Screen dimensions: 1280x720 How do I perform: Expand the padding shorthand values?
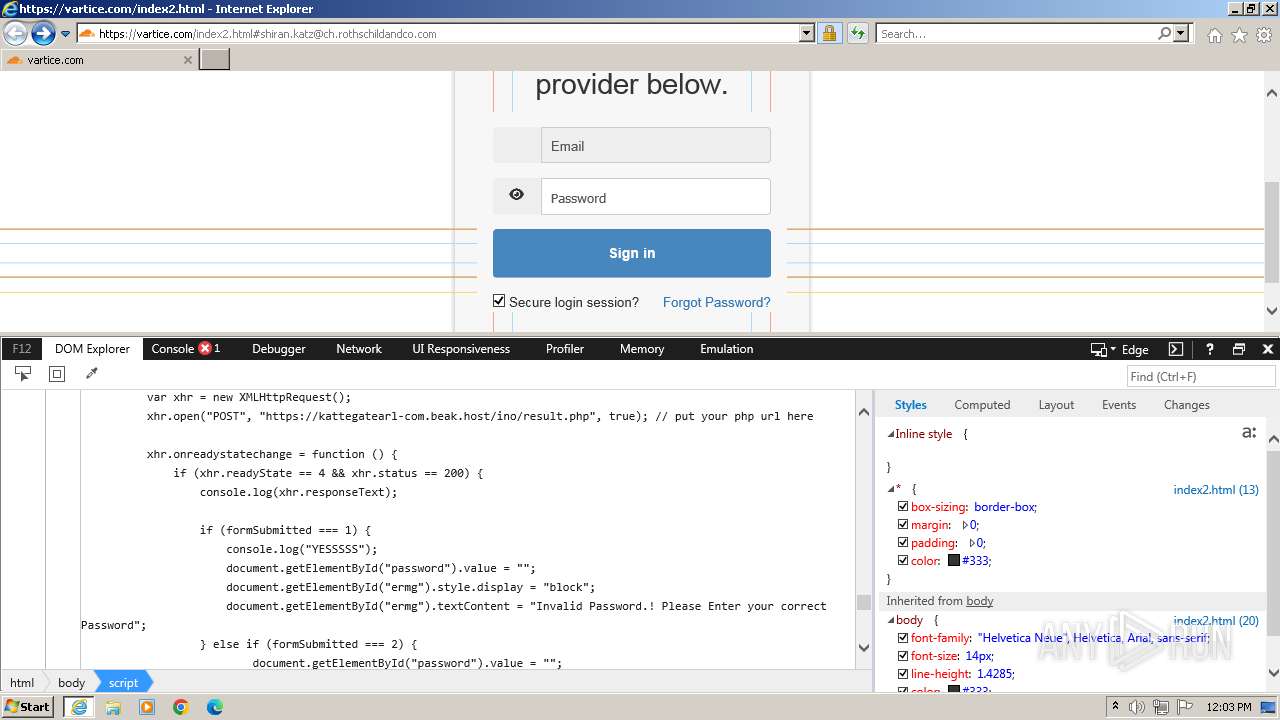pos(972,543)
